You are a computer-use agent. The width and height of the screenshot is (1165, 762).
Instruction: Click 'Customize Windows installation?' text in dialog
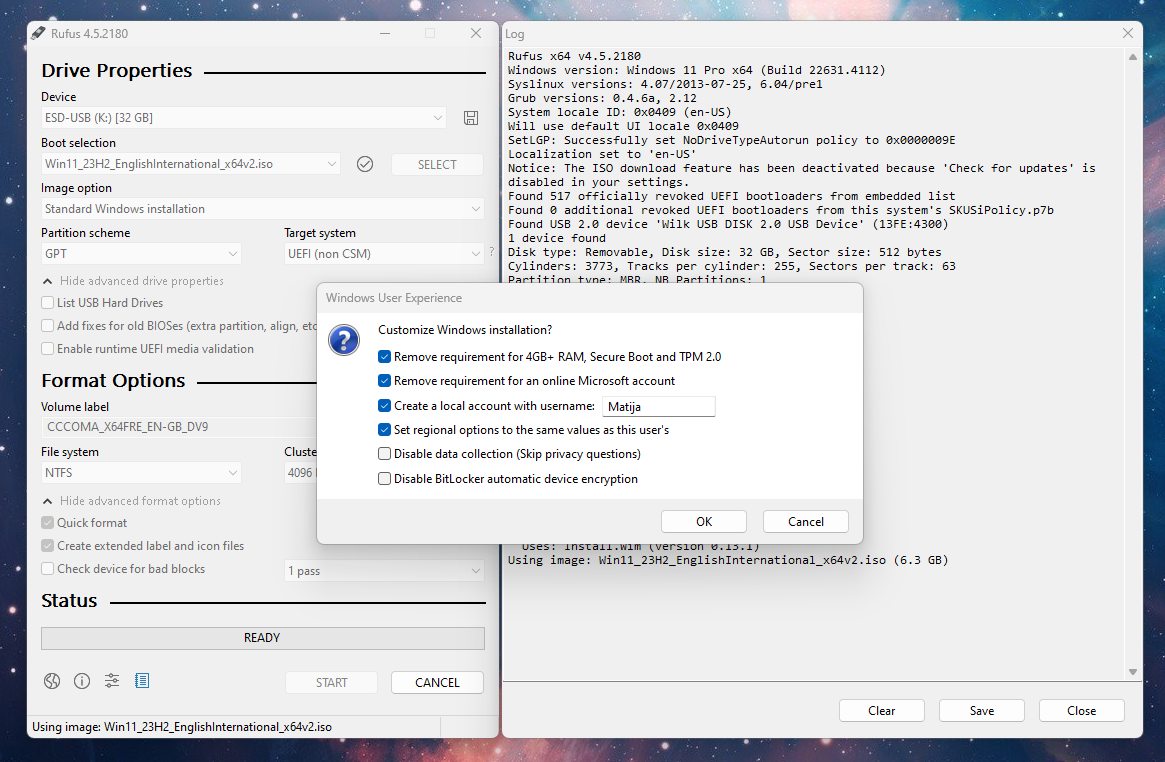(x=465, y=330)
